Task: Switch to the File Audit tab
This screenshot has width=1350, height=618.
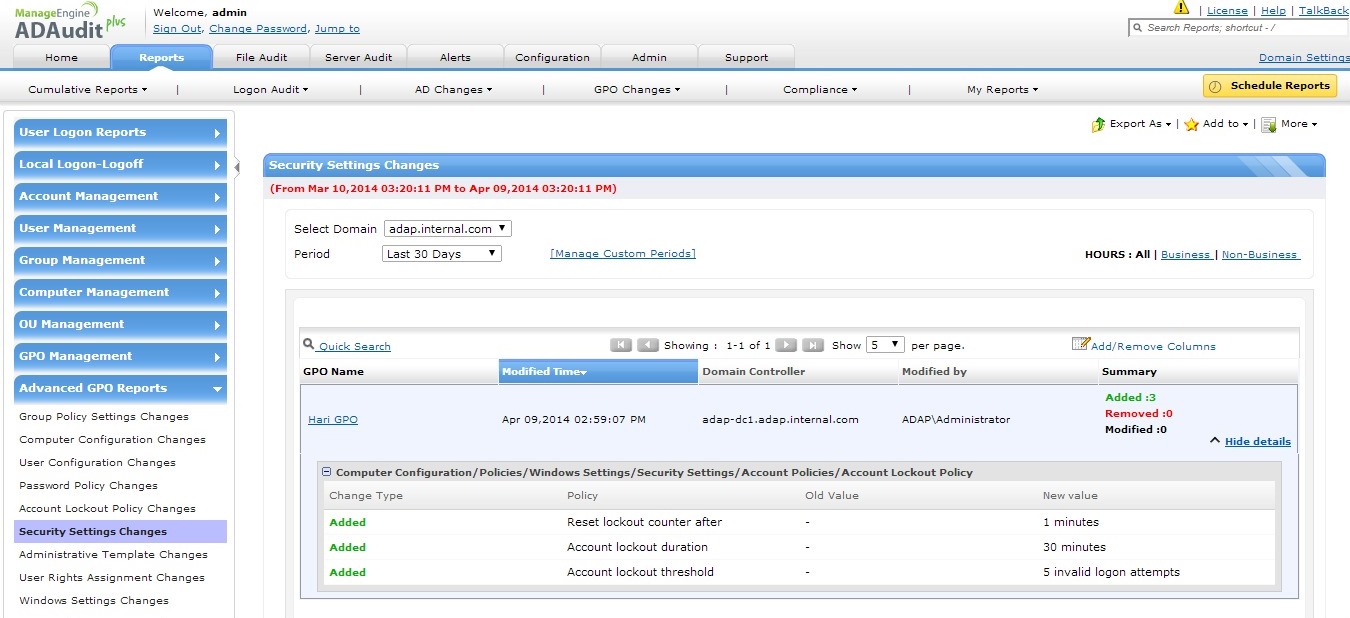Action: click(261, 57)
